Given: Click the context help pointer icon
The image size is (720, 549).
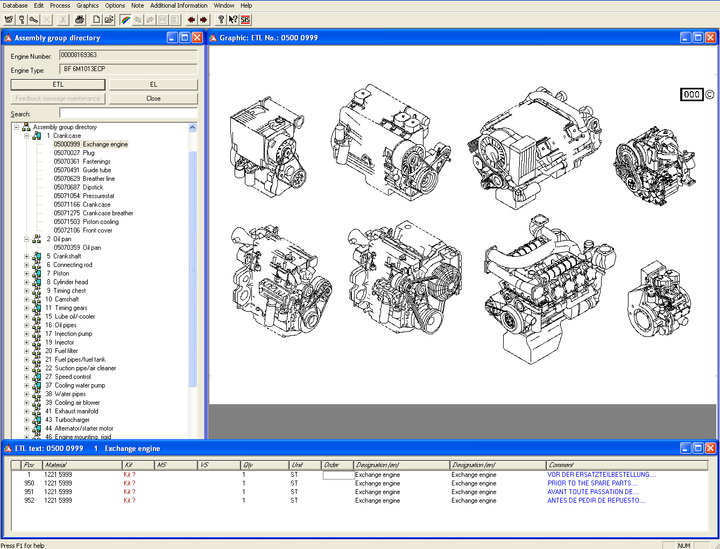Looking at the screenshot, I should [233, 19].
